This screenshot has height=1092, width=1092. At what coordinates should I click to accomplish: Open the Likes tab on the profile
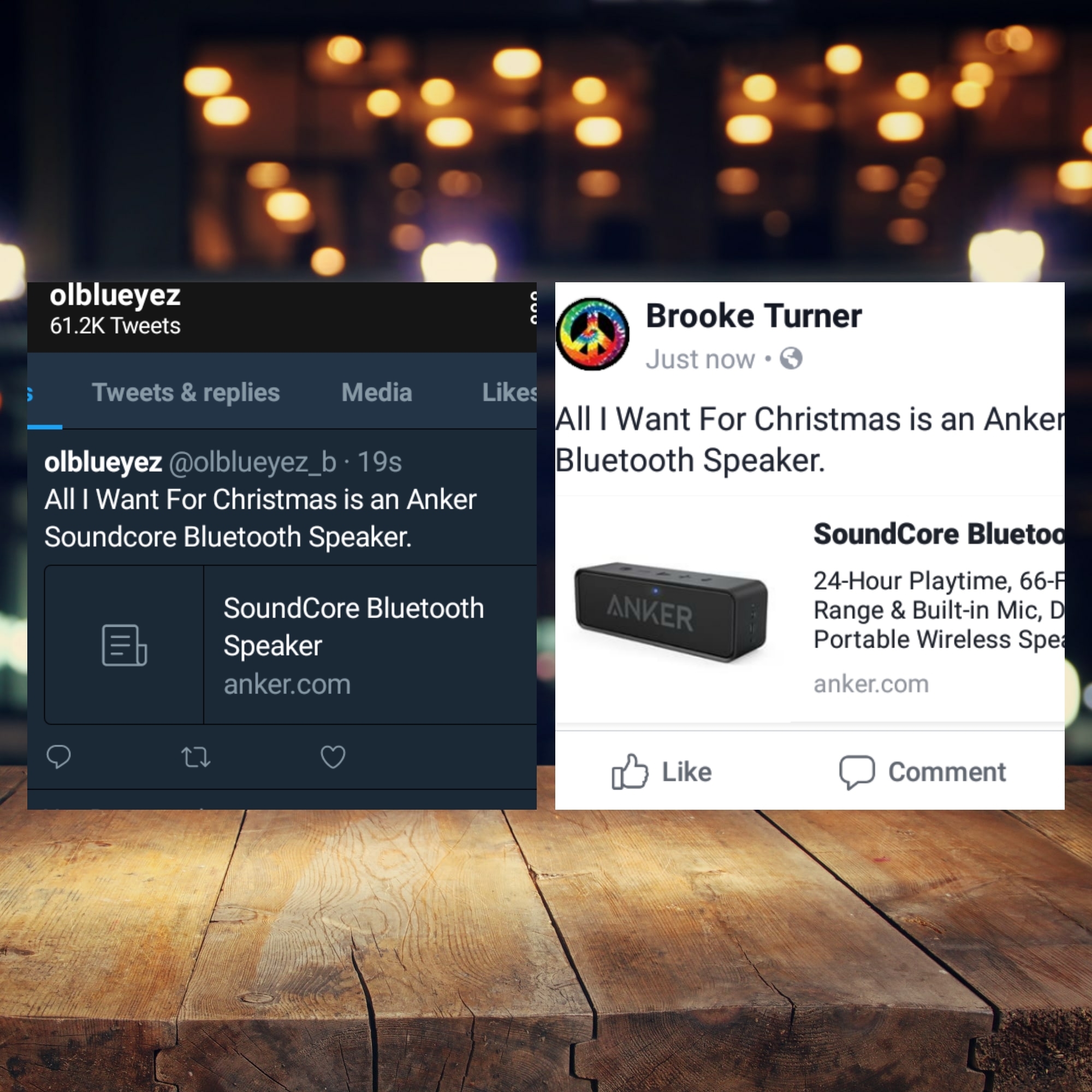(x=509, y=392)
